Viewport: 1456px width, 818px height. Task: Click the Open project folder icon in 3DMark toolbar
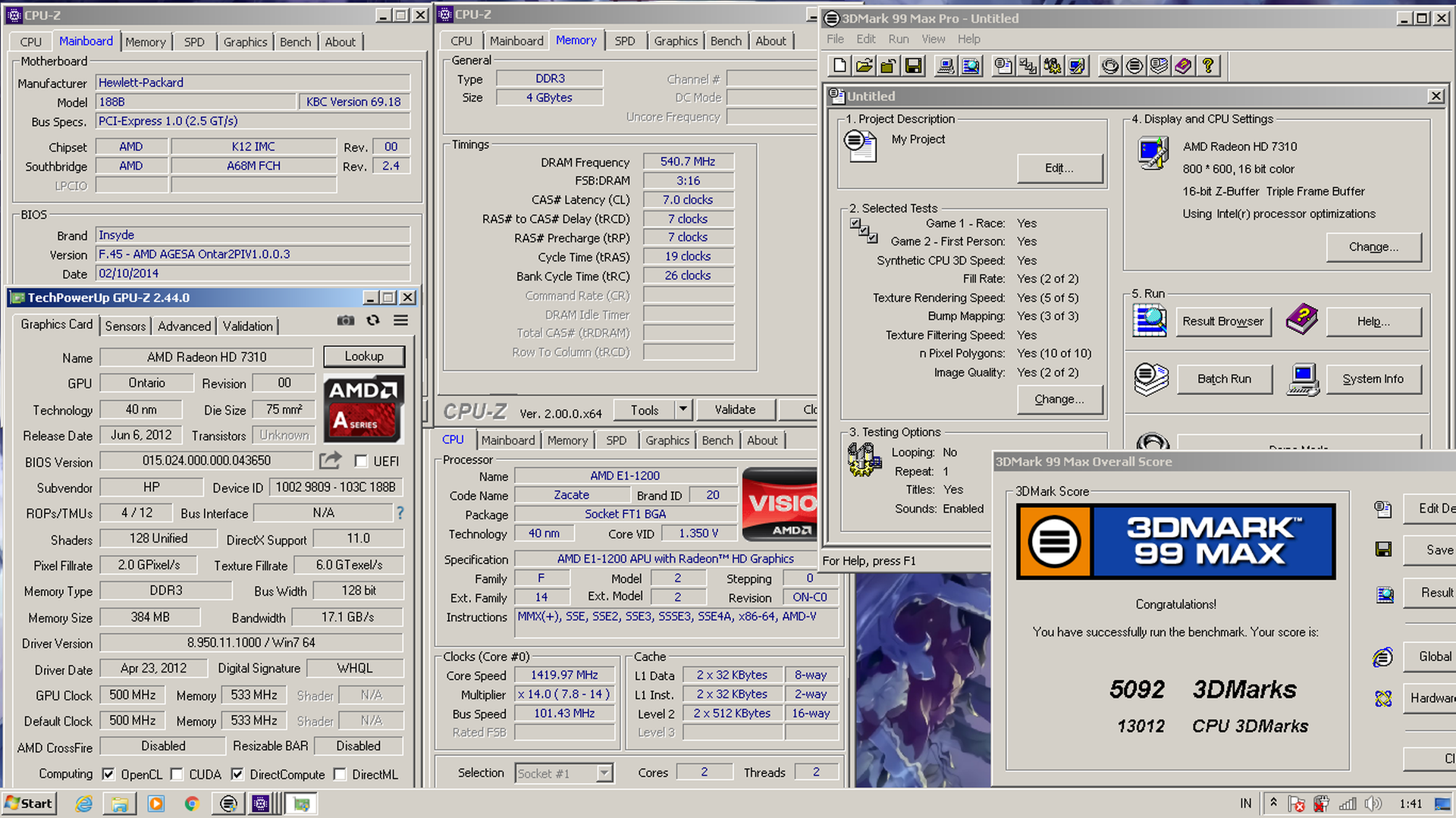tap(864, 66)
